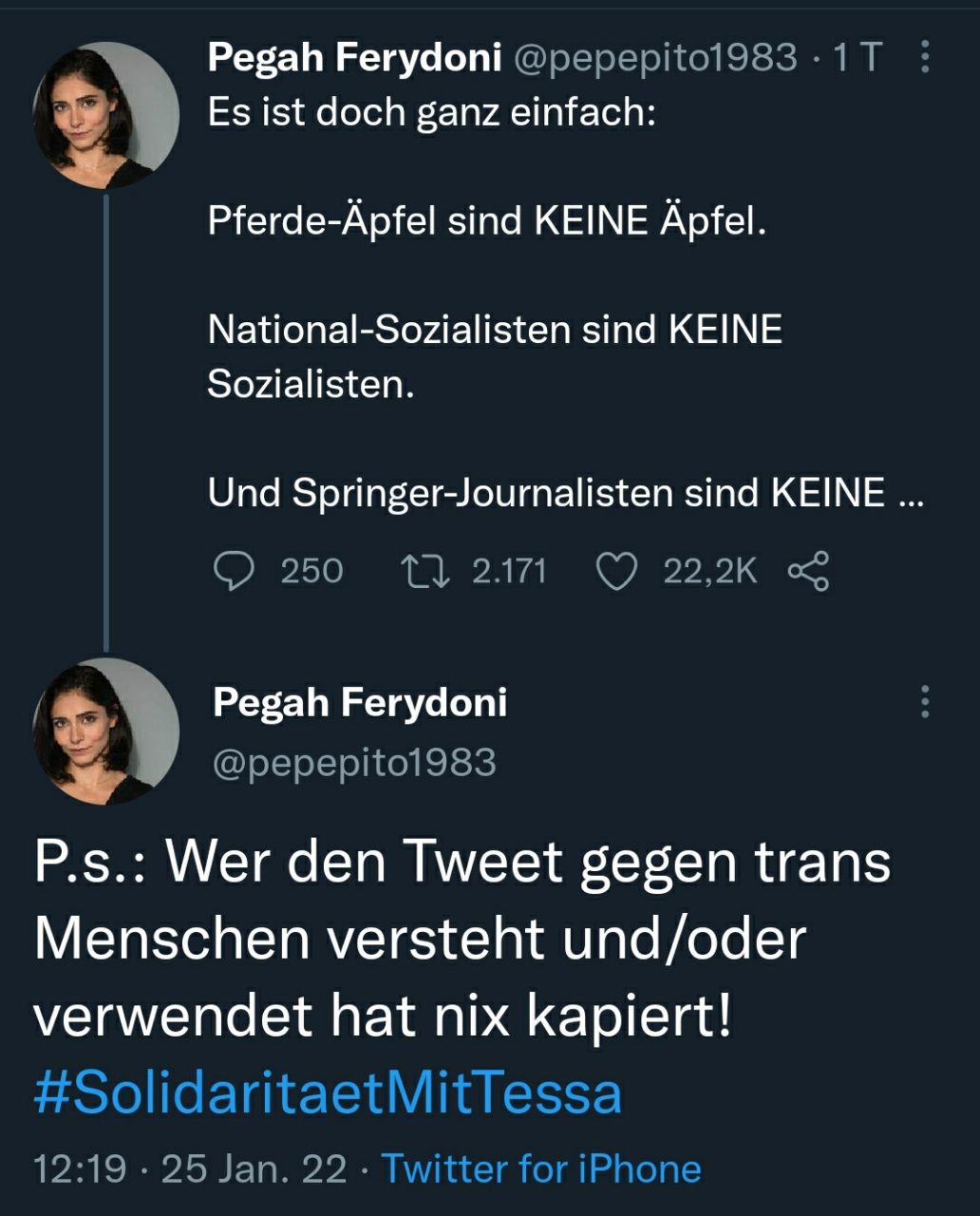Click the 250 replies count
This screenshot has height=1216, width=980.
pos(311,572)
